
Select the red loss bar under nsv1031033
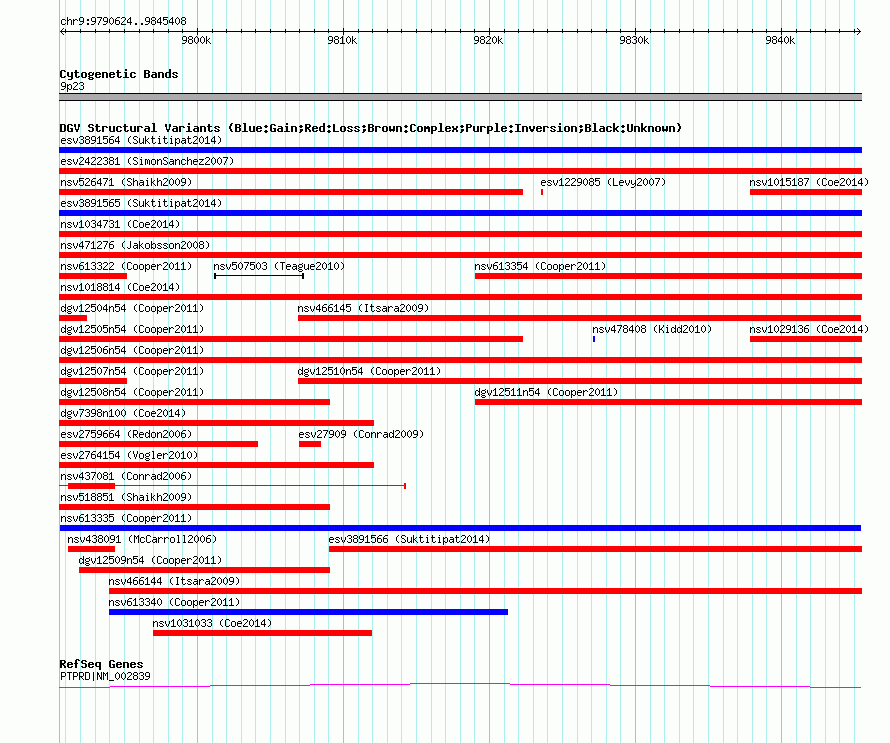pos(262,633)
